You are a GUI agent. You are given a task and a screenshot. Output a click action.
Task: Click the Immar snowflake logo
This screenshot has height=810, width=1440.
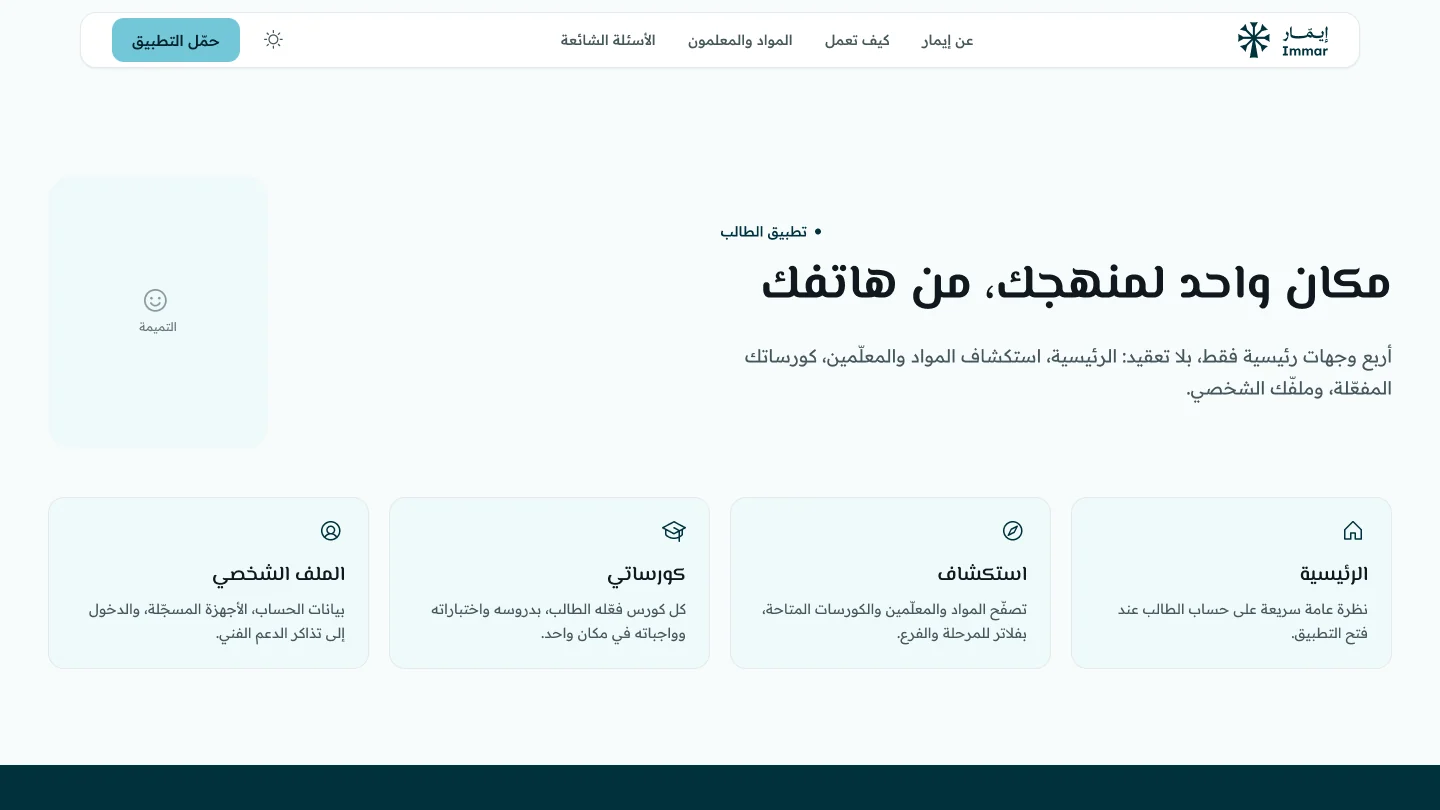coord(1253,40)
